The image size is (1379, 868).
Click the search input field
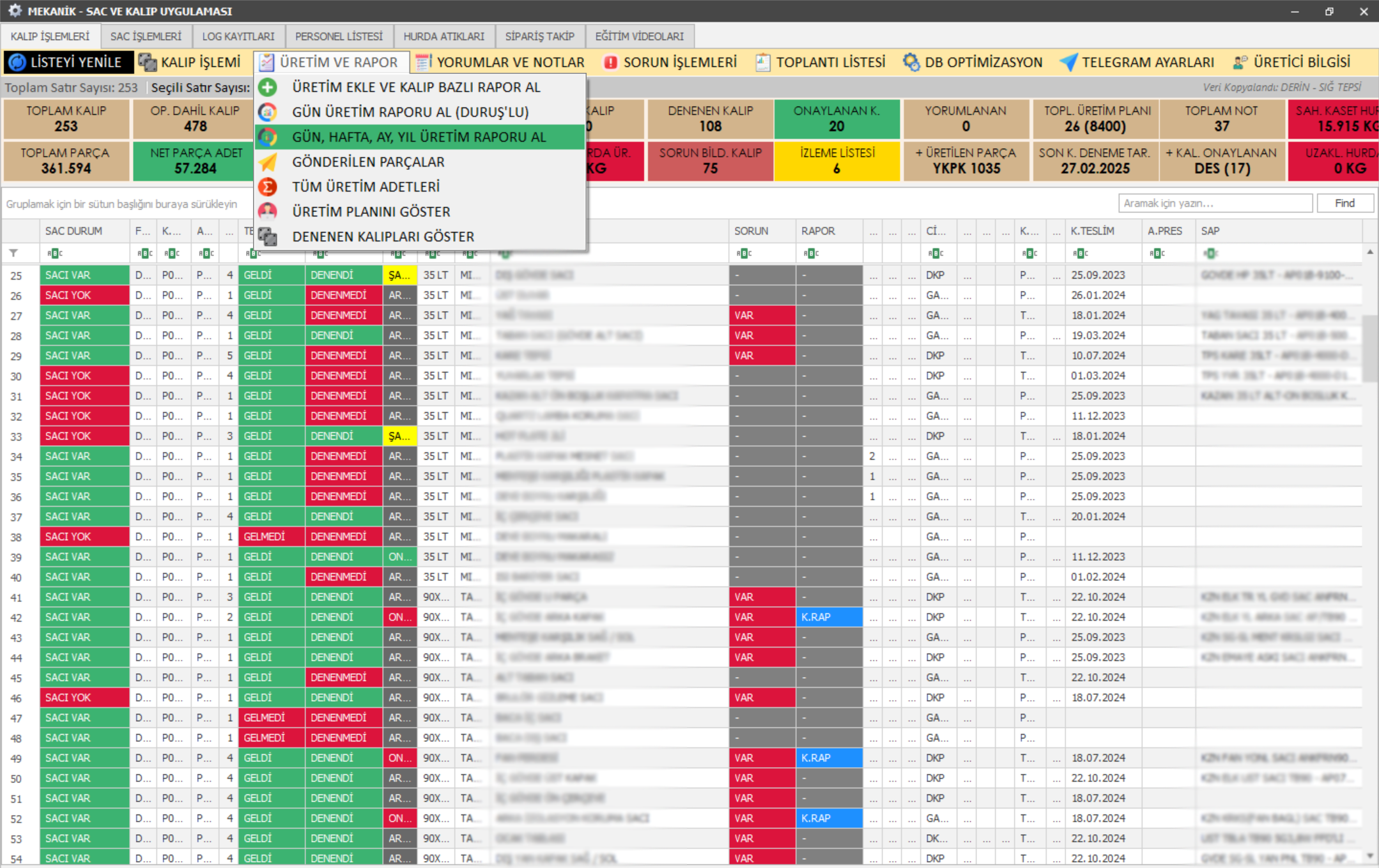pyautogui.click(x=1214, y=203)
